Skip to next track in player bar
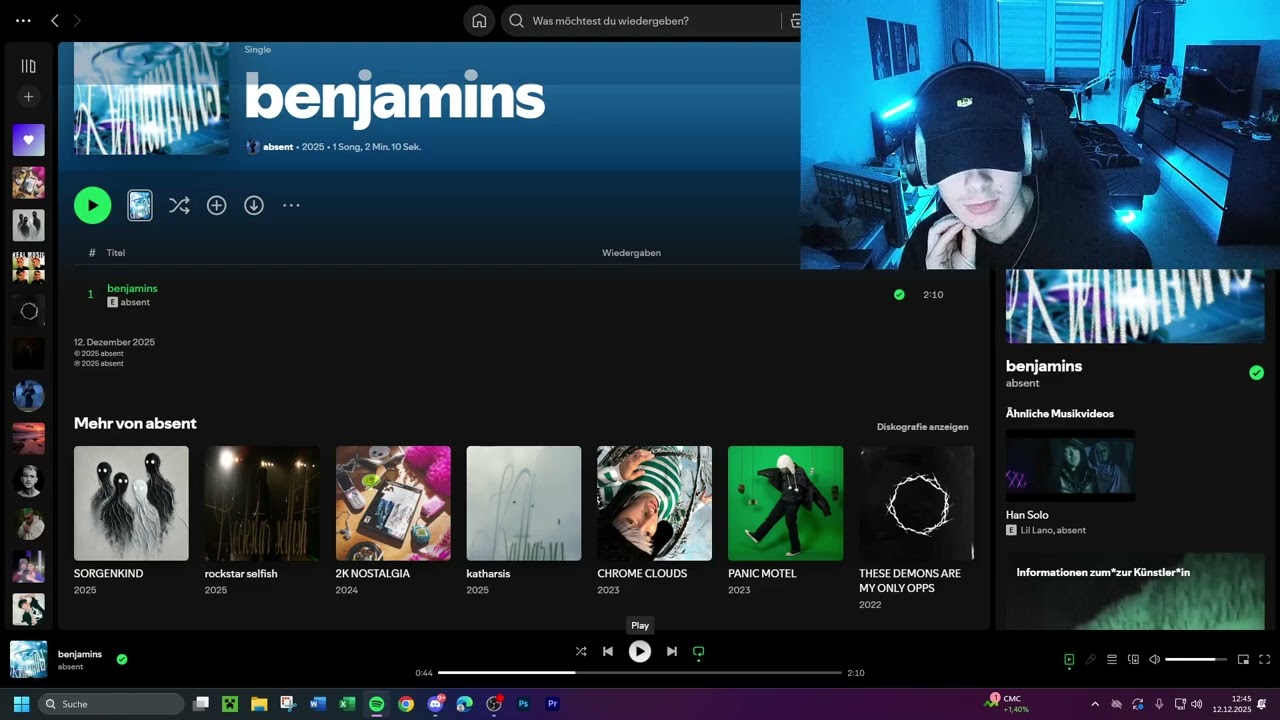Viewport: 1280px width, 720px height. point(672,651)
